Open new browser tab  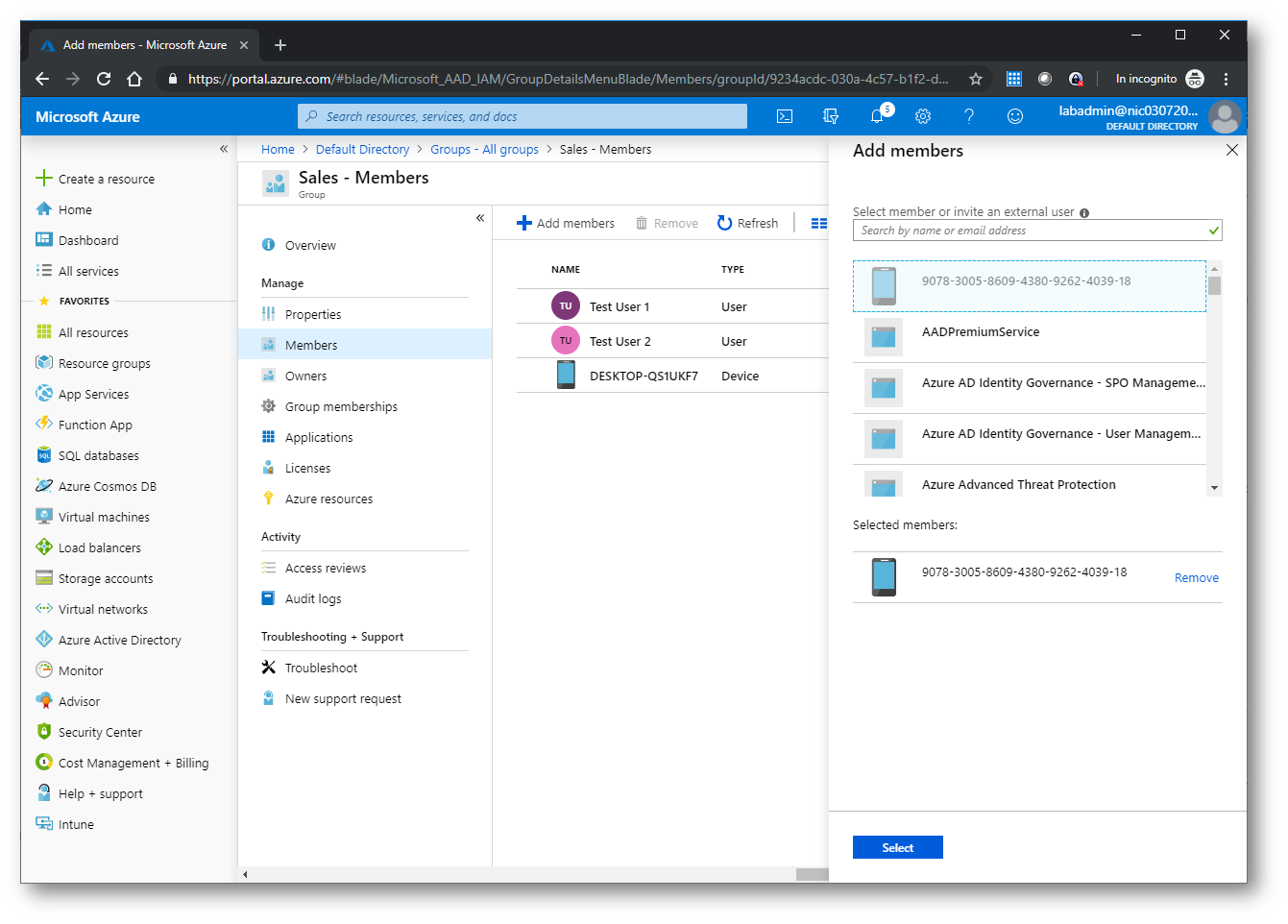[280, 45]
